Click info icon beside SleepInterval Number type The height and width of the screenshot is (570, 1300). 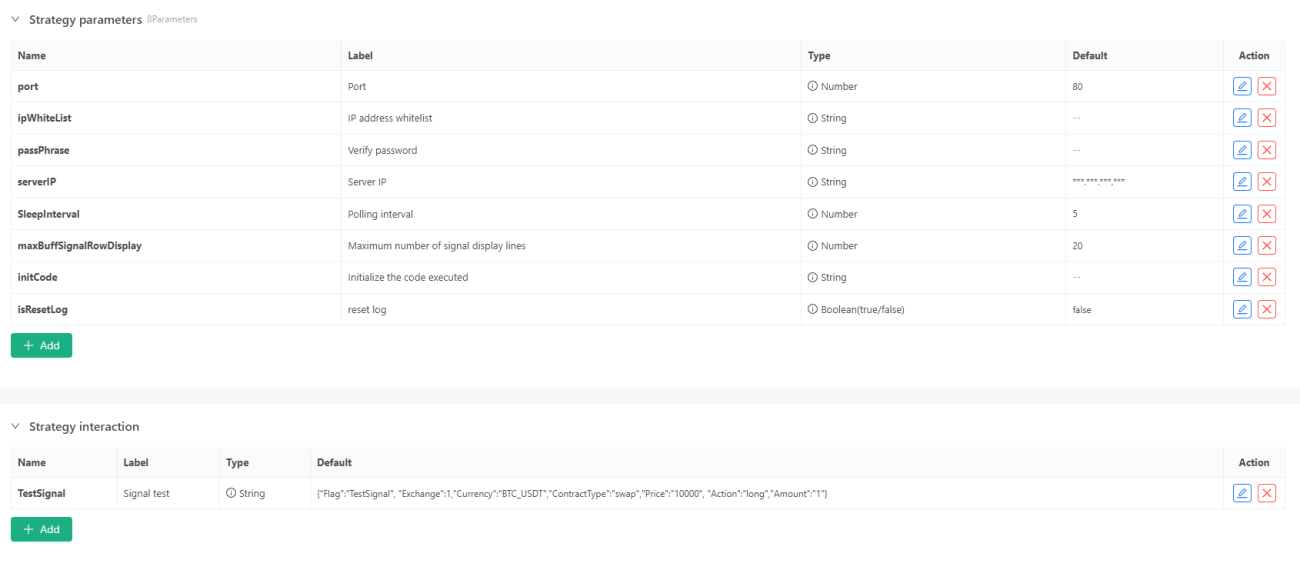[813, 214]
